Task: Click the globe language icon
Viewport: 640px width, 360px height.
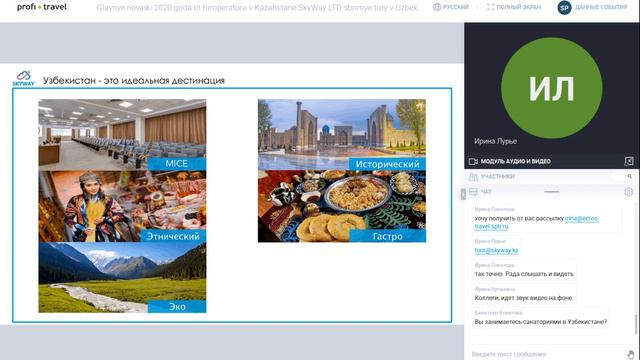Action: click(437, 7)
